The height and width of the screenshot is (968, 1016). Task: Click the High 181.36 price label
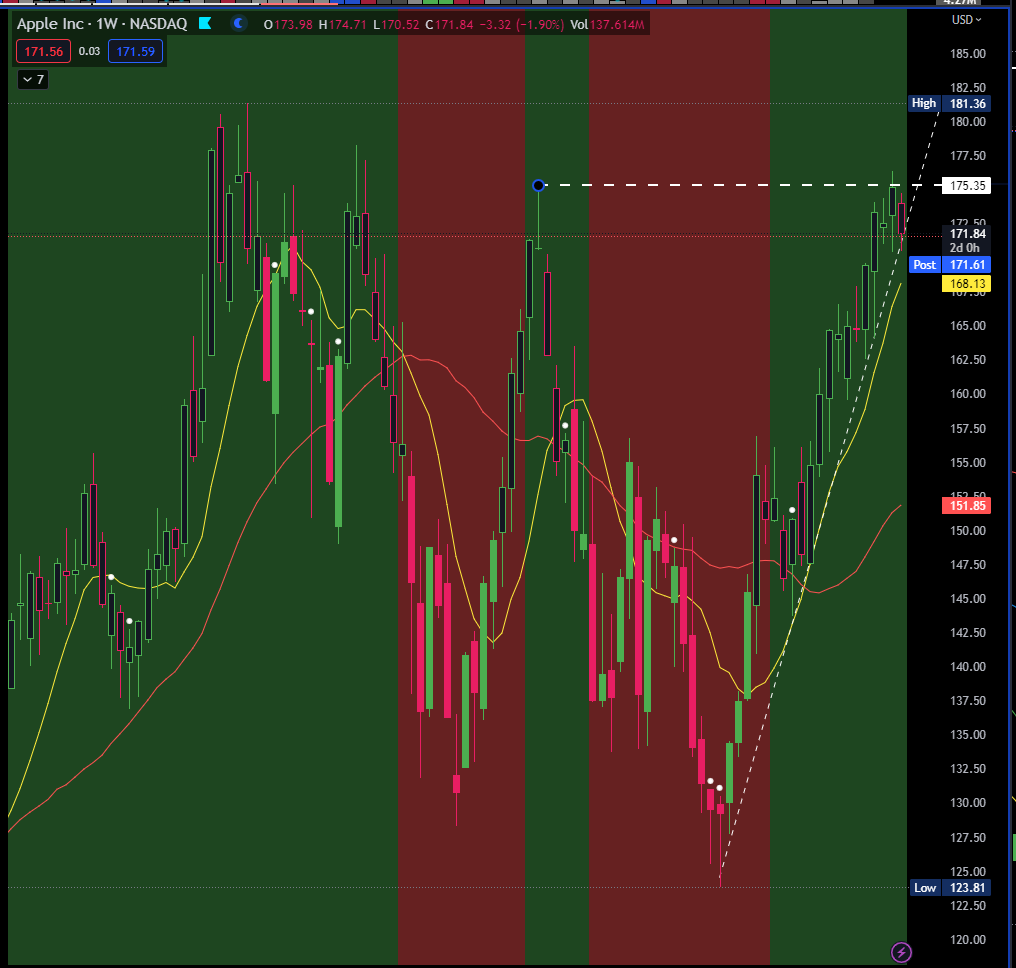(x=949, y=103)
